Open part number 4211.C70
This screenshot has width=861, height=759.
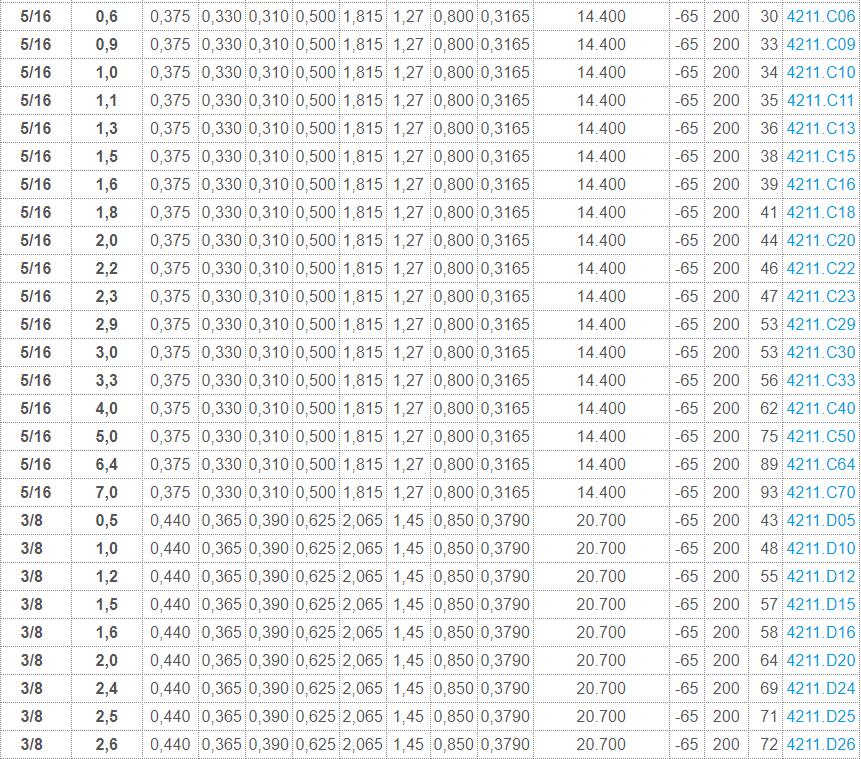coord(820,493)
